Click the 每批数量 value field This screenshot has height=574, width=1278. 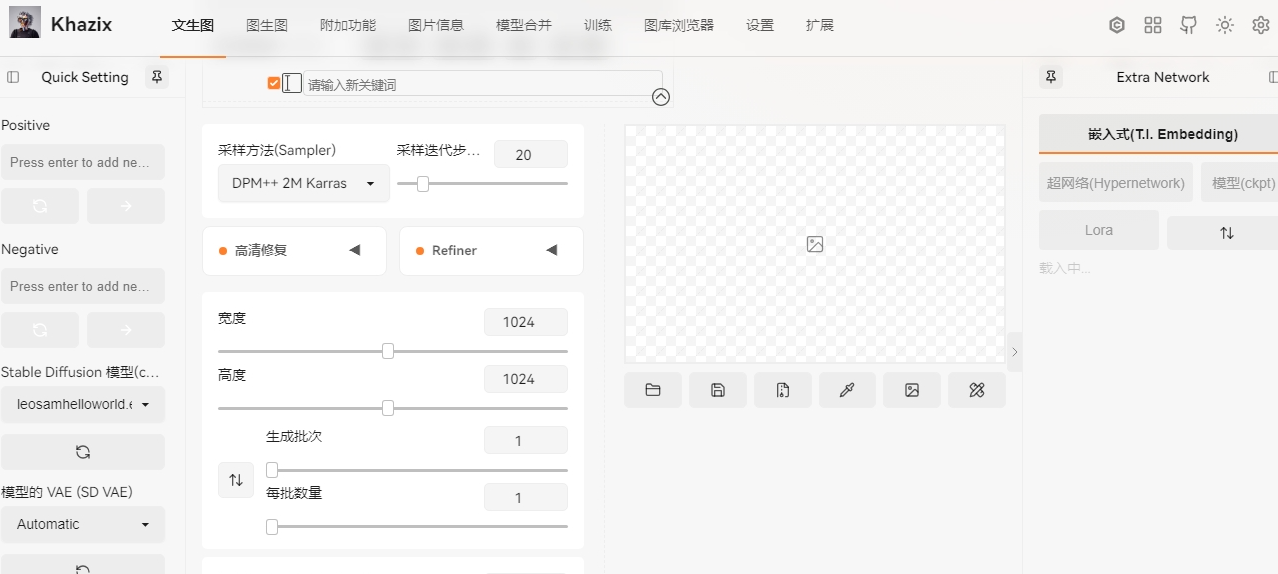(525, 497)
